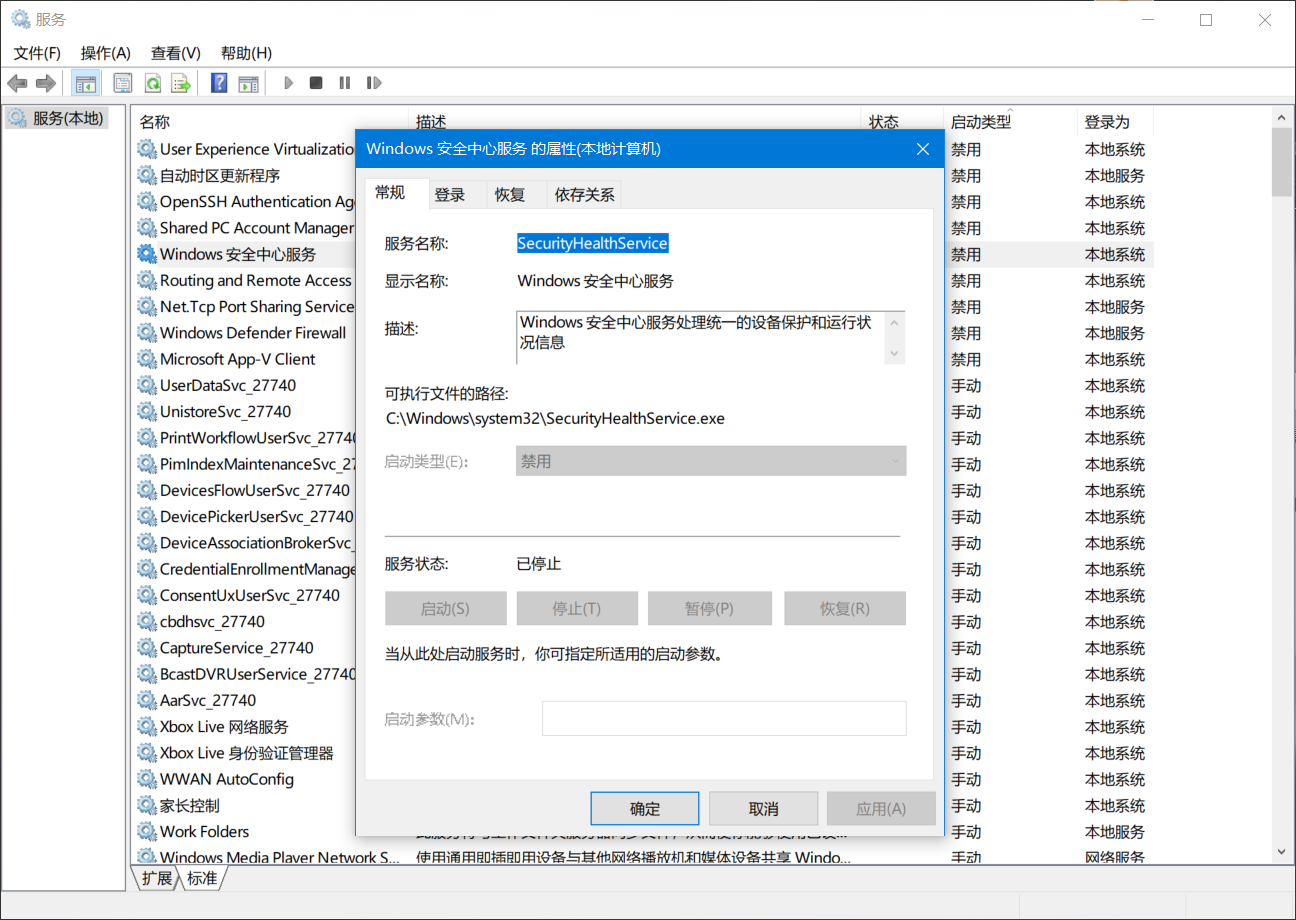This screenshot has width=1296, height=920.
Task: Click gear icon beside Windows 安全中心服务 row
Action: coord(146,254)
